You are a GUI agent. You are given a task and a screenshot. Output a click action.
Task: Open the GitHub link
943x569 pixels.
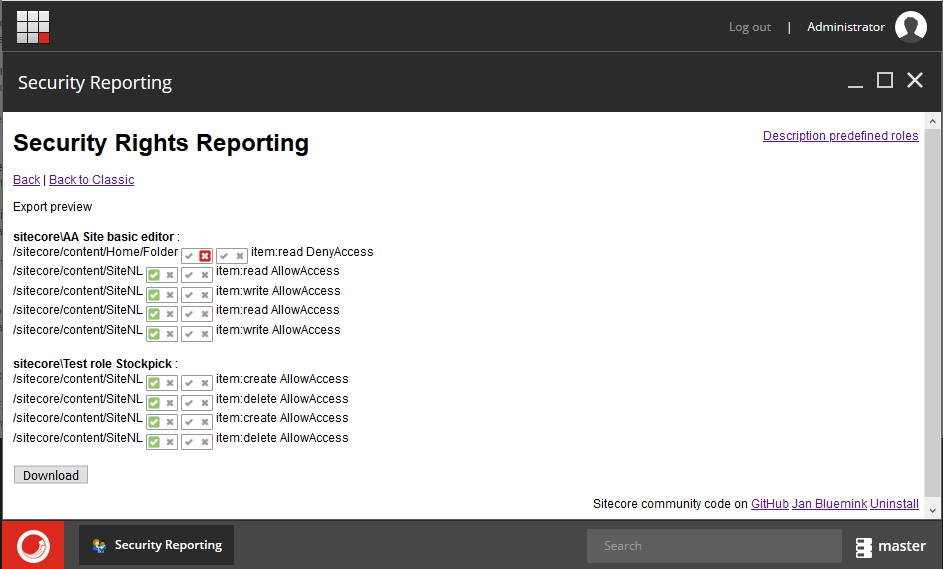770,504
